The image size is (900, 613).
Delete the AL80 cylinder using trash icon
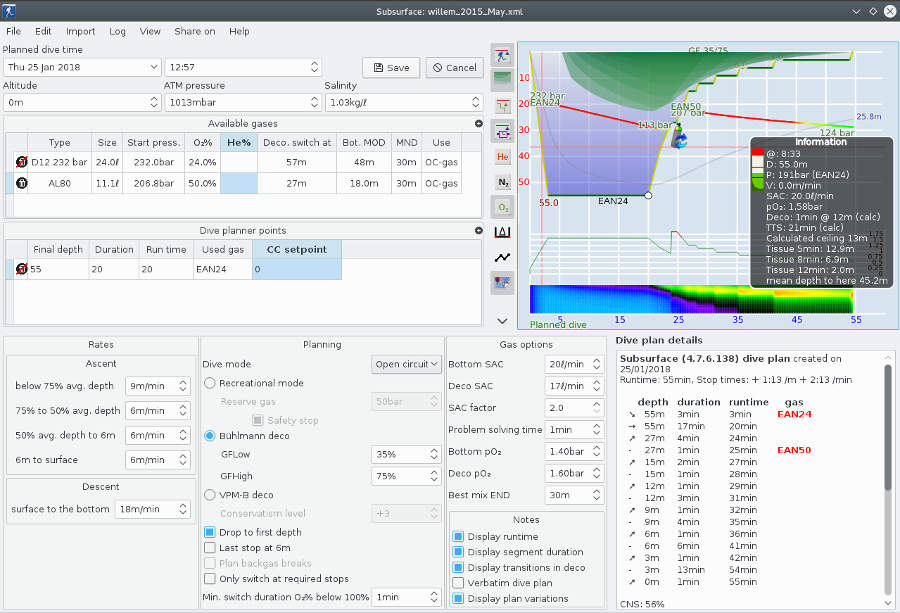[21, 183]
